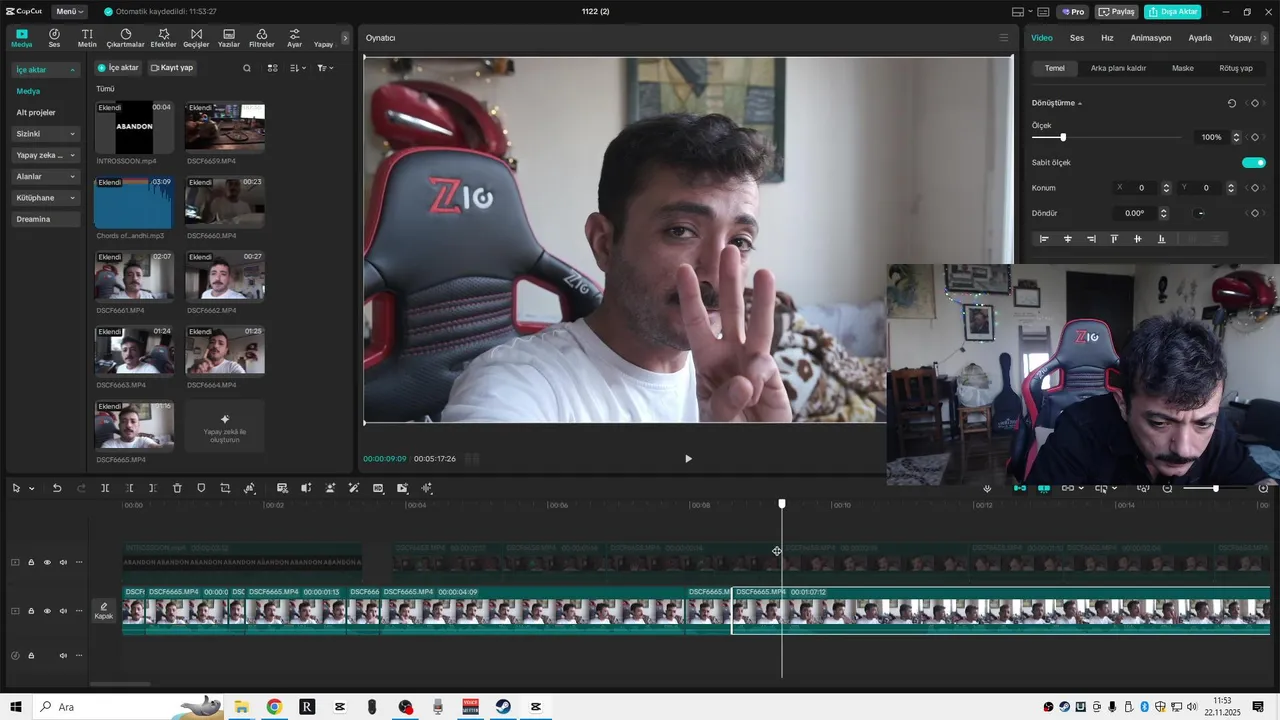1280x720 pixels.
Task: Open the filter dropdown in media panel
Action: point(325,68)
